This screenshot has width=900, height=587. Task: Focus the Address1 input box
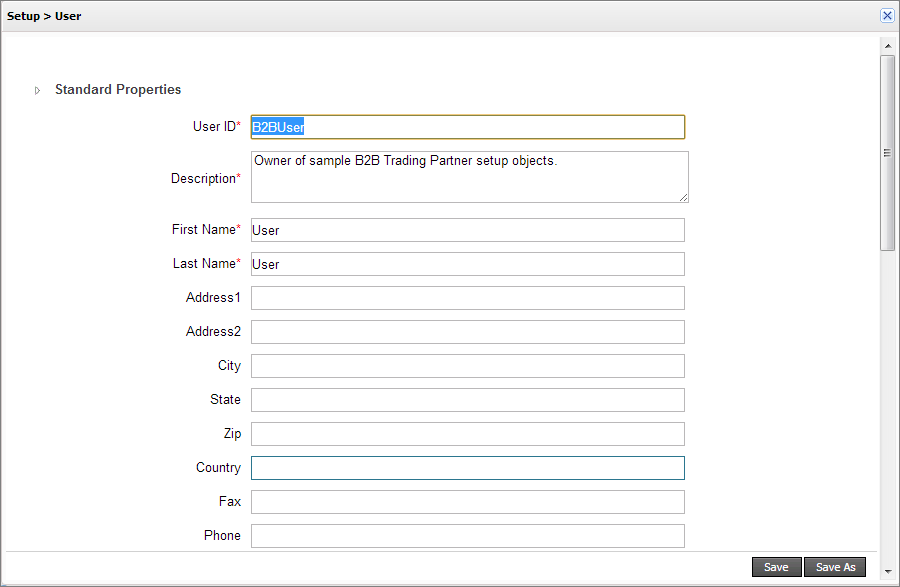click(467, 298)
